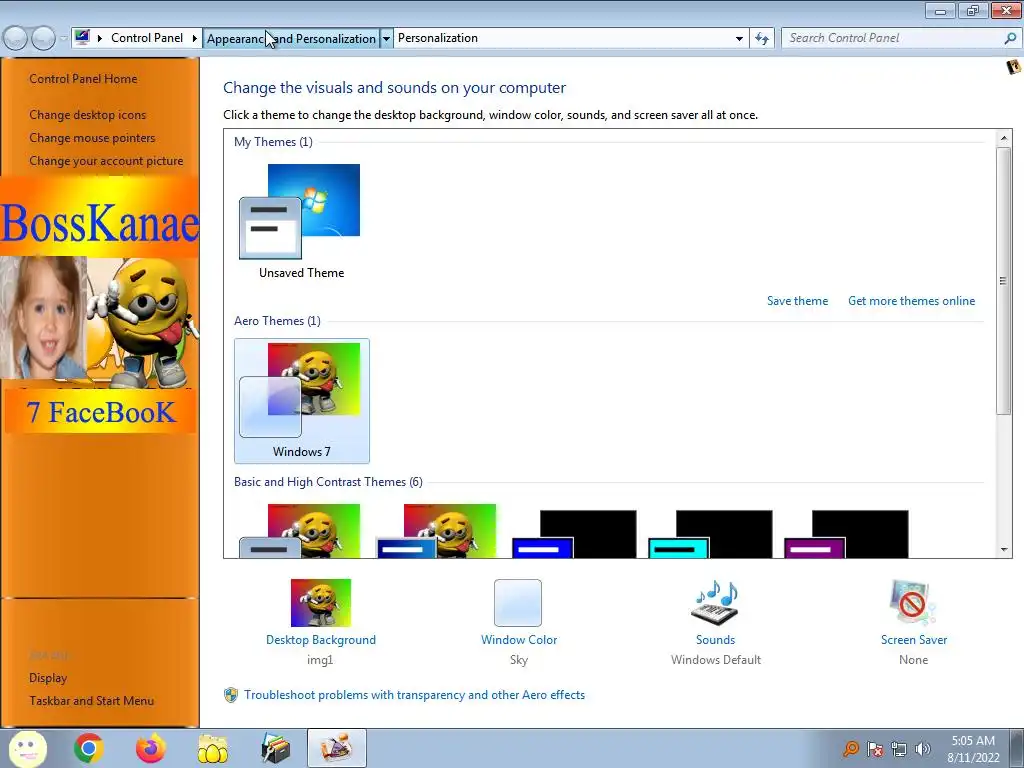The image size is (1024, 768).
Task: Launch Google Chrome from the taskbar
Action: click(x=89, y=748)
